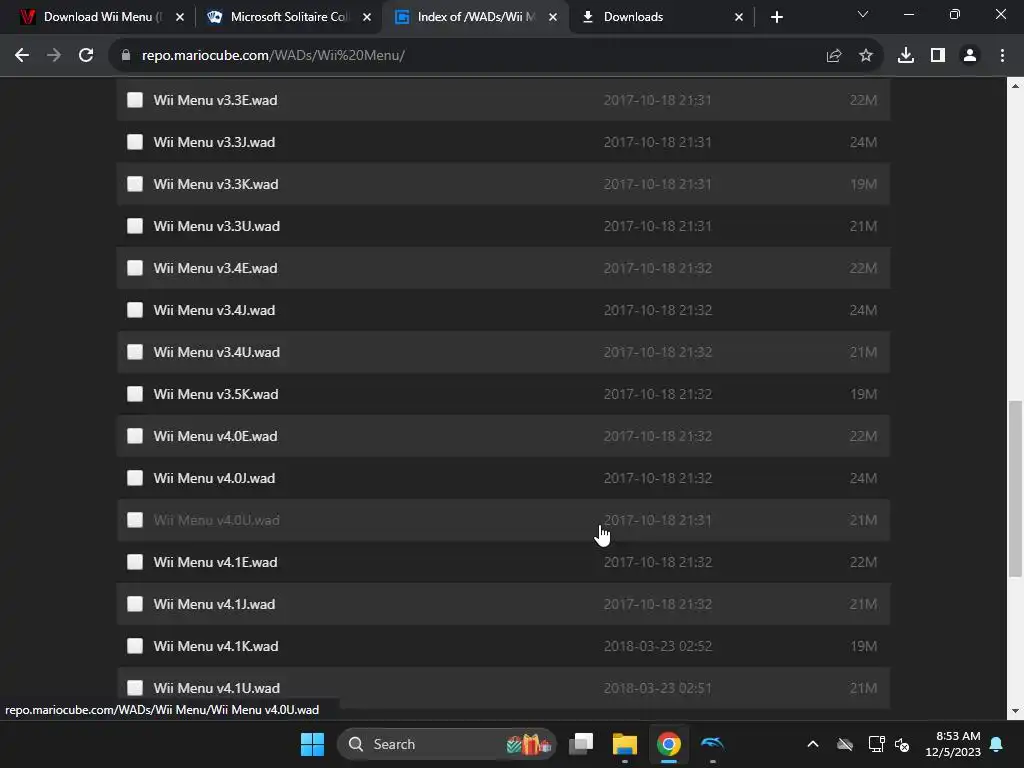Tick the checkbox for Wii Menu v4.1J.wad
1024x768 pixels.
pos(135,604)
